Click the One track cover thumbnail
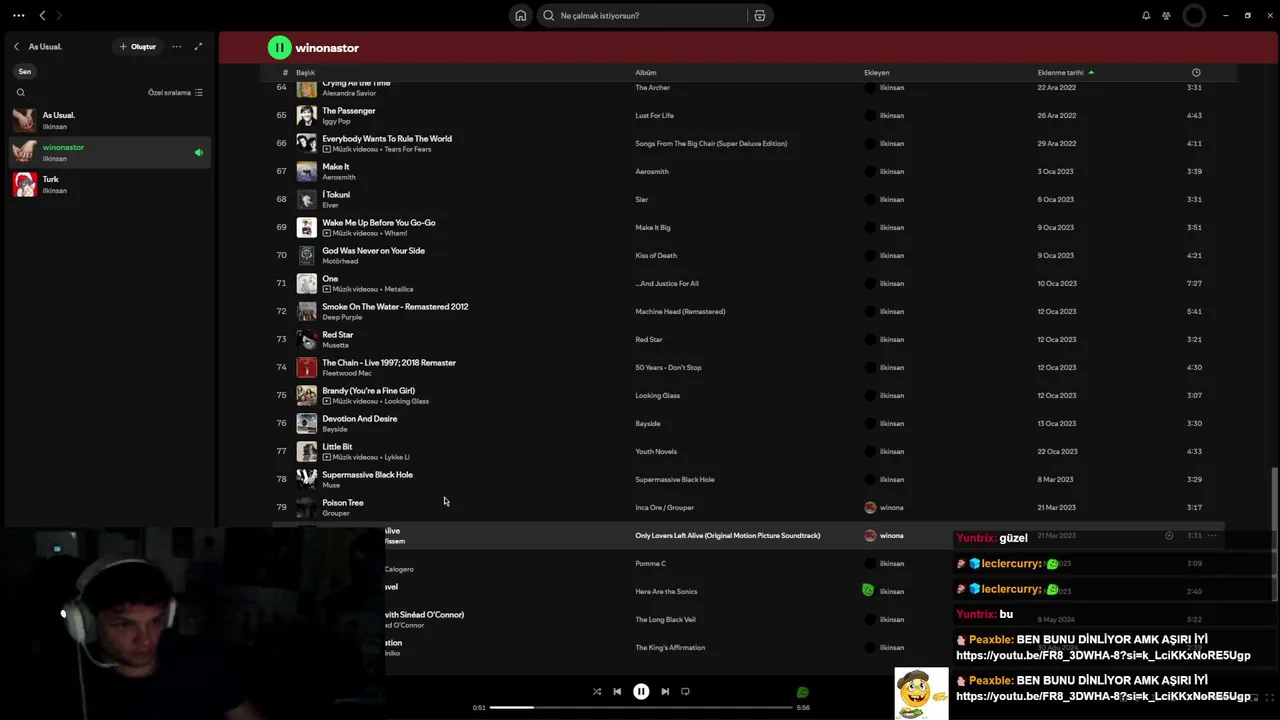This screenshot has width=1280, height=720. (x=306, y=283)
